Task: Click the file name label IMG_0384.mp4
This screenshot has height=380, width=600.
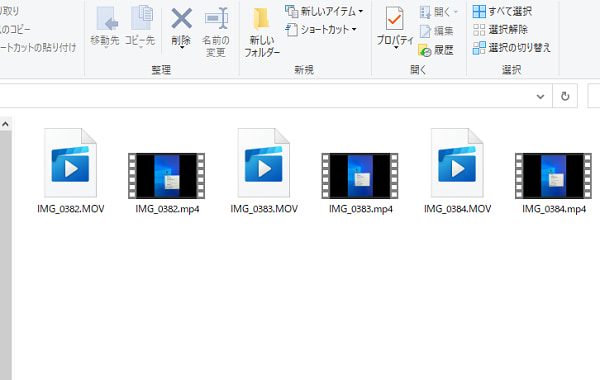Action: coord(554,209)
